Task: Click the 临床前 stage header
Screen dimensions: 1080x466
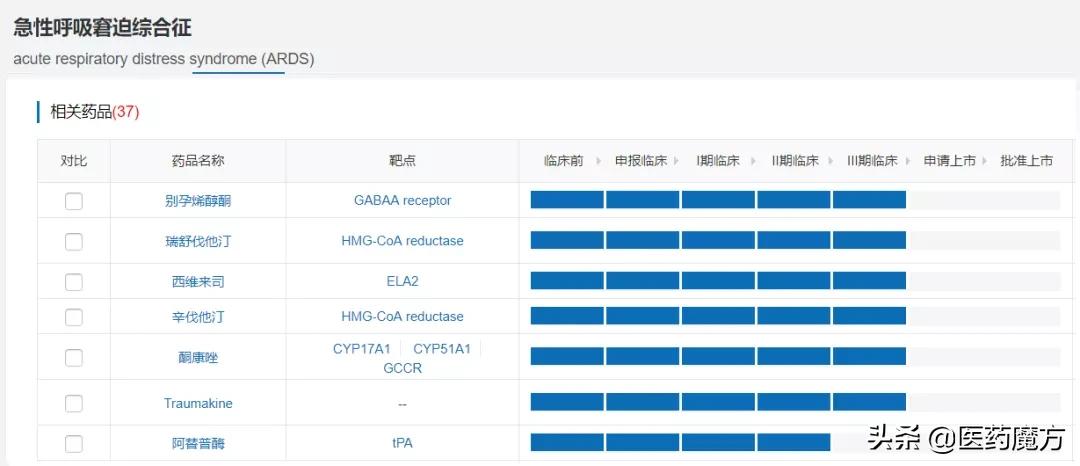Action: (x=563, y=161)
